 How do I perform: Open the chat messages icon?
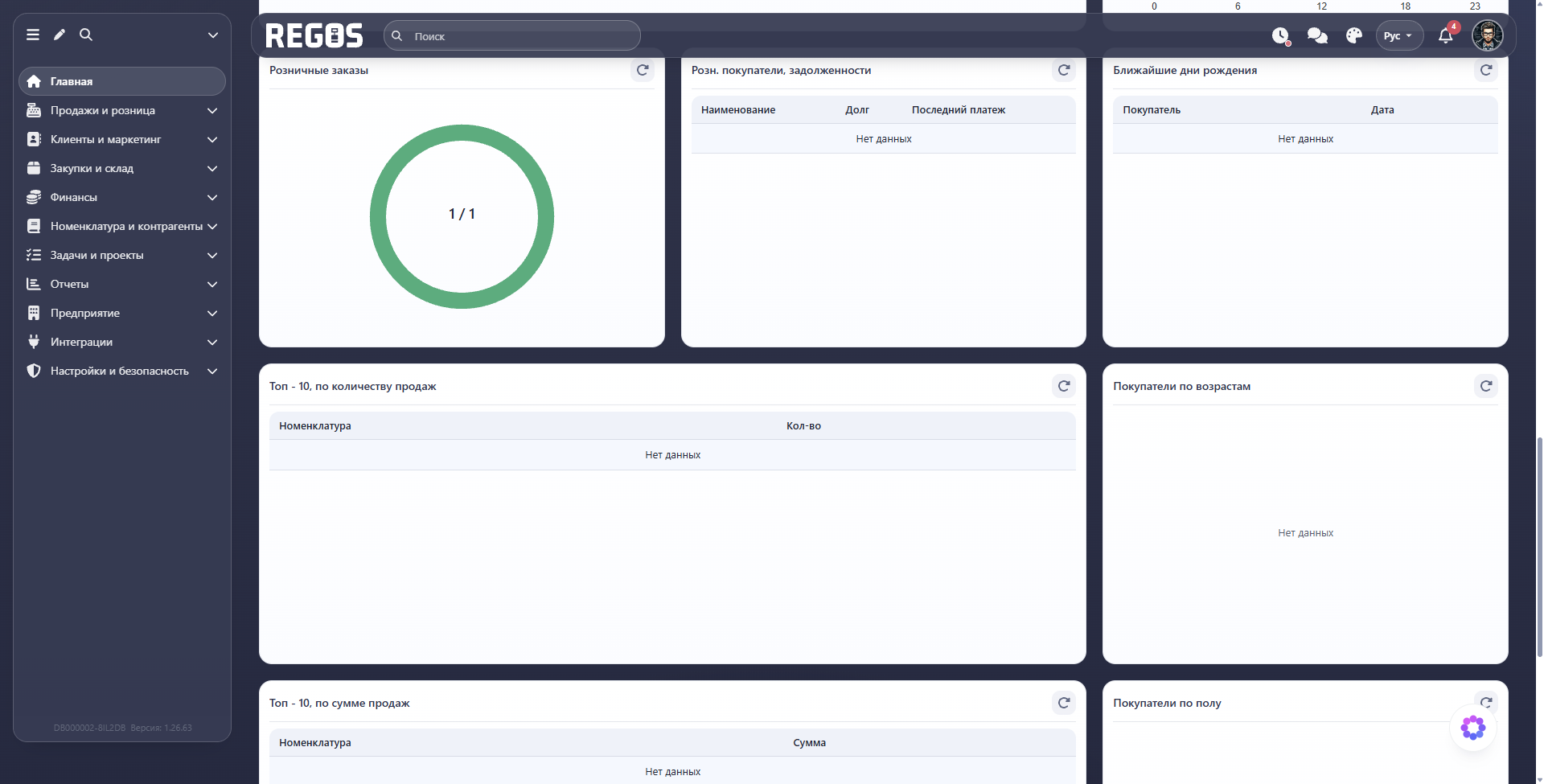coord(1317,36)
